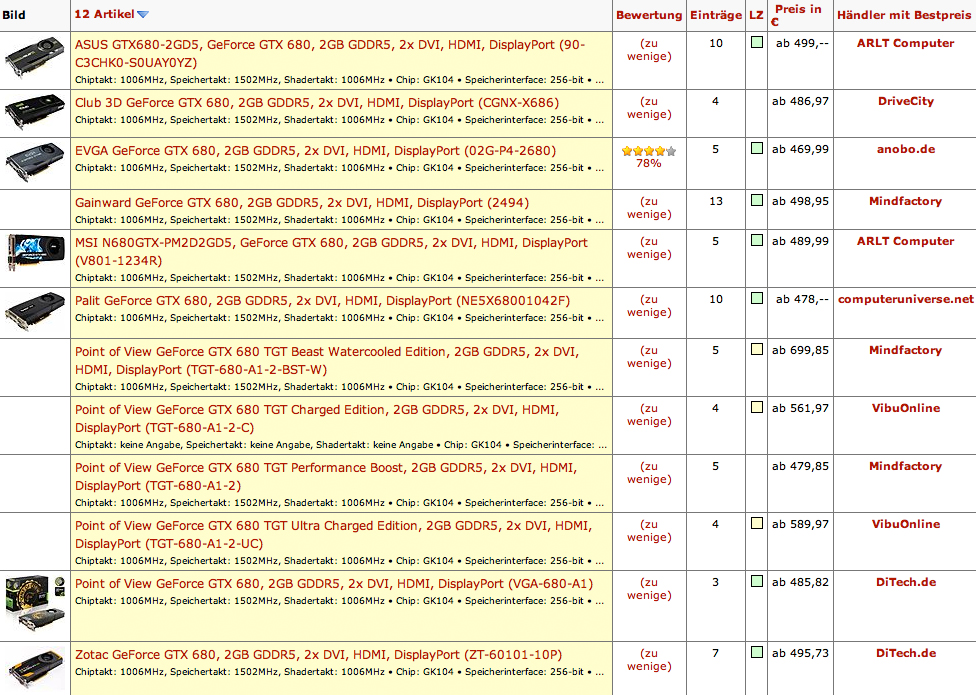
Task: Tick the LZ checkbox for the ASUS row
Action: 757,42
